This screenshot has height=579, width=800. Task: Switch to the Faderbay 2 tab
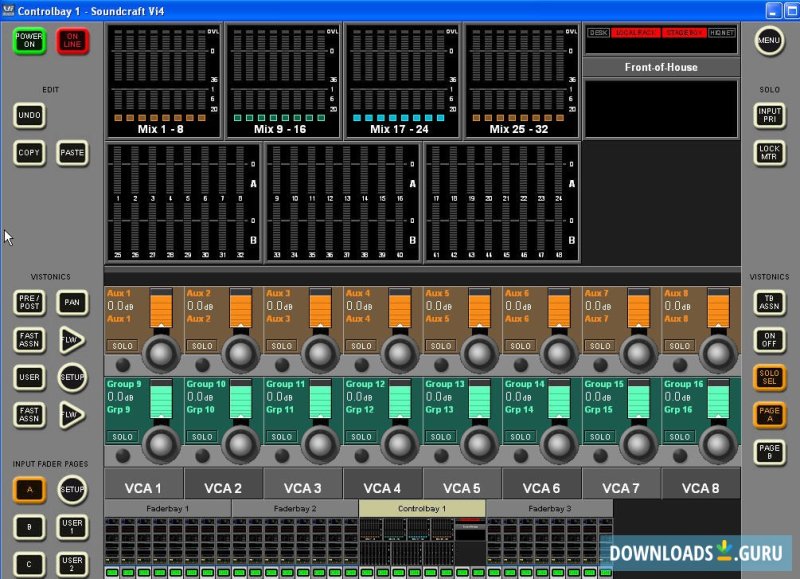295,509
